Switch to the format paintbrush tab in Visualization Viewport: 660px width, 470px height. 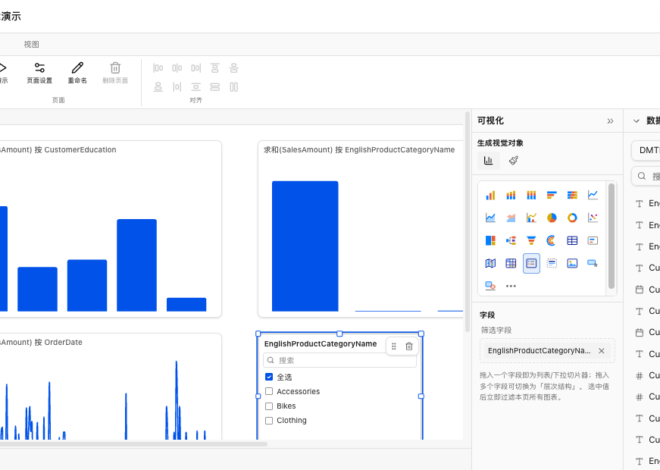(513, 161)
